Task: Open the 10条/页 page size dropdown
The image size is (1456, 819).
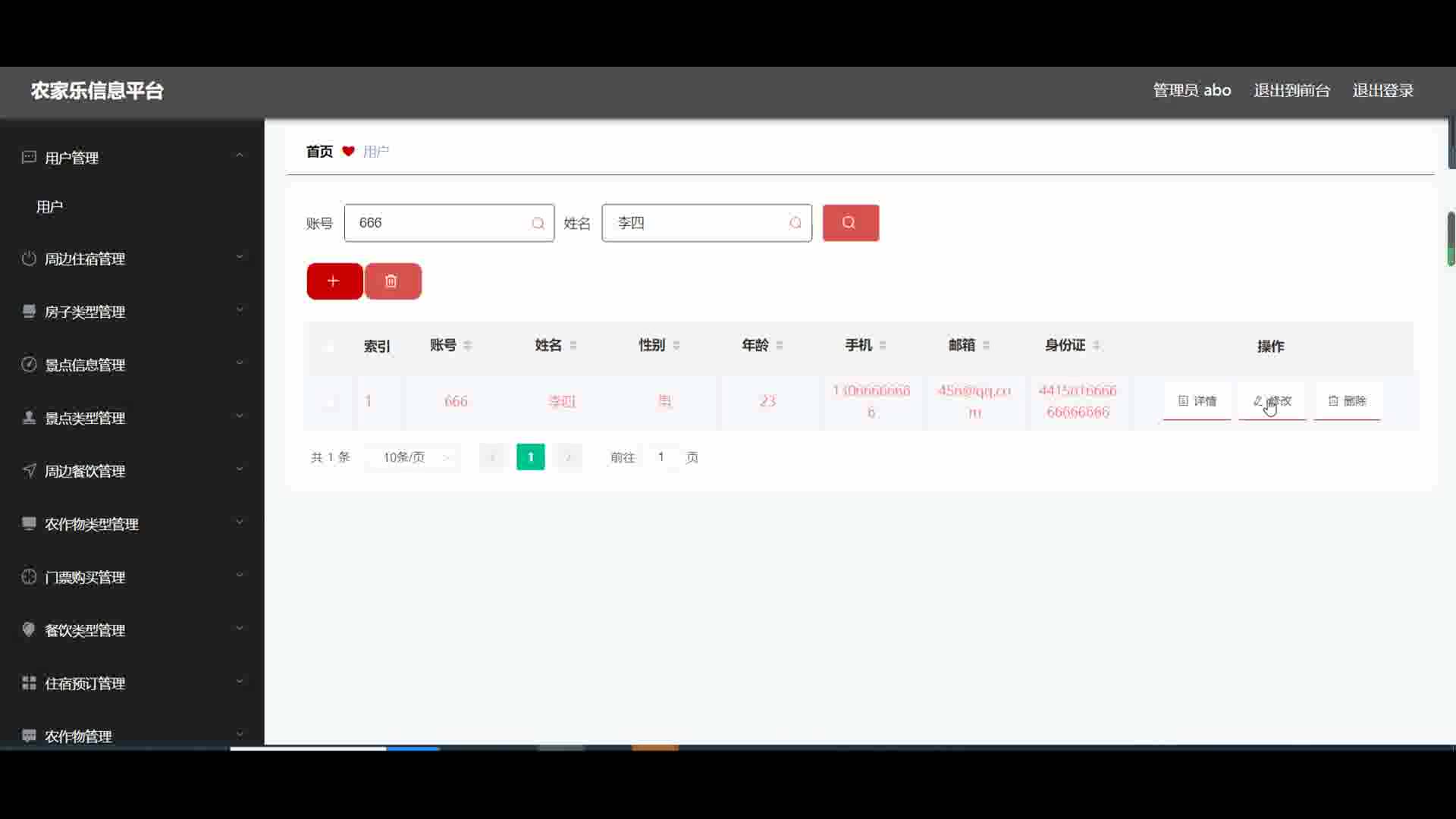Action: (413, 457)
